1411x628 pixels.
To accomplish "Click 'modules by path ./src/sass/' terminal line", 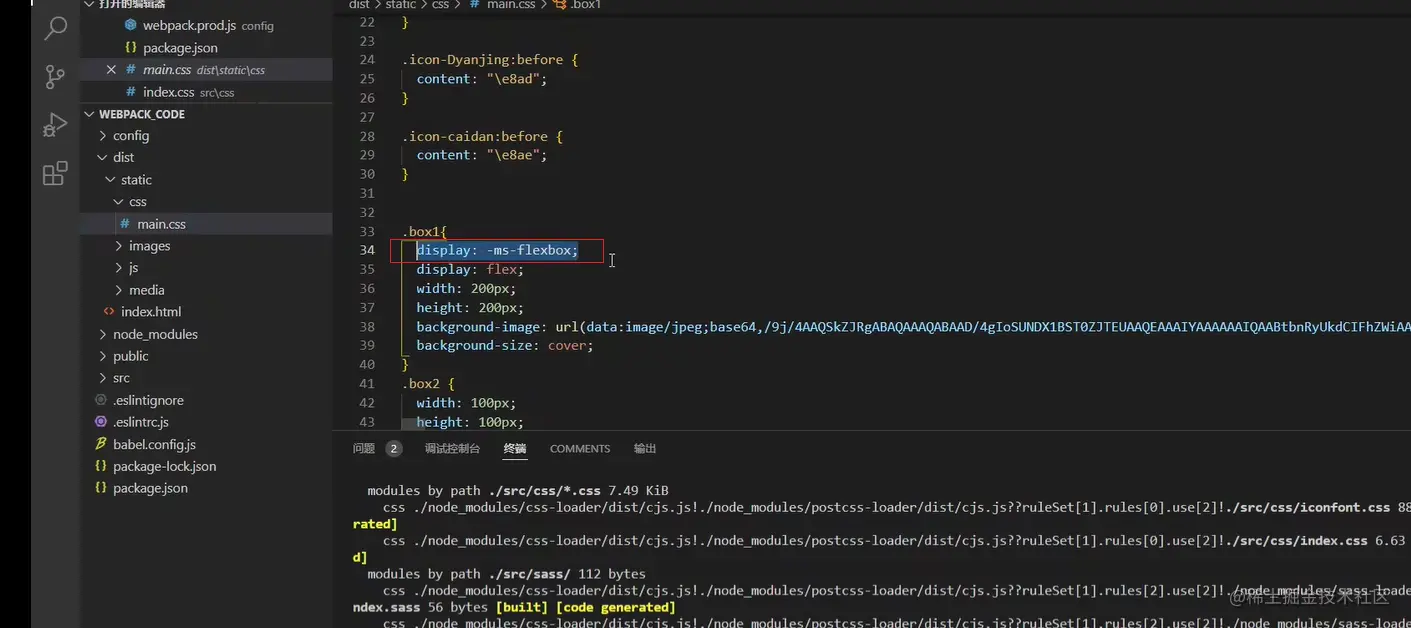I will coord(506,574).
